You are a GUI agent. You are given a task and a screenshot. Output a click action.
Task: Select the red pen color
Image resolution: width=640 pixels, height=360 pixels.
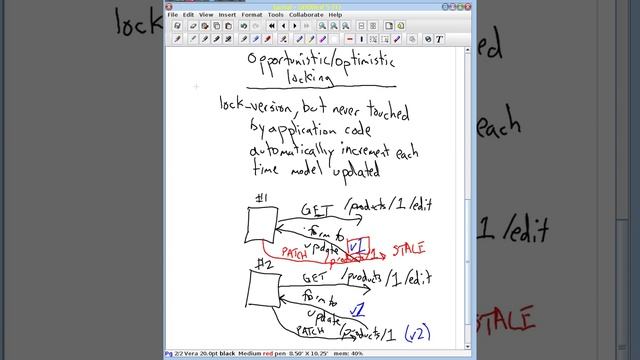(267, 39)
